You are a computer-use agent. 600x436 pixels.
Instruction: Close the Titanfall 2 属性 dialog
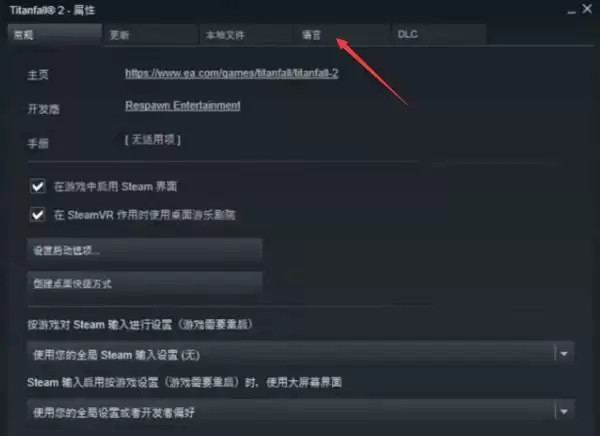[x=587, y=9]
